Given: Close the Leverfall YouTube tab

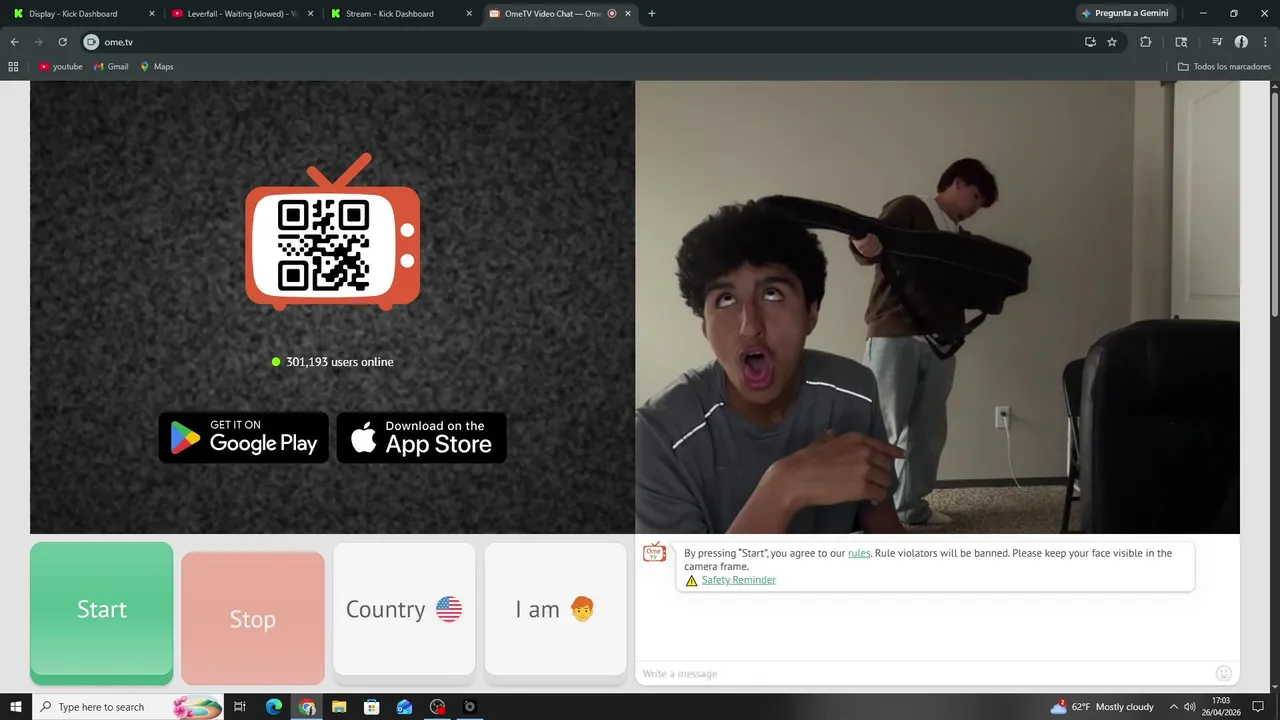Looking at the screenshot, I should click(310, 14).
